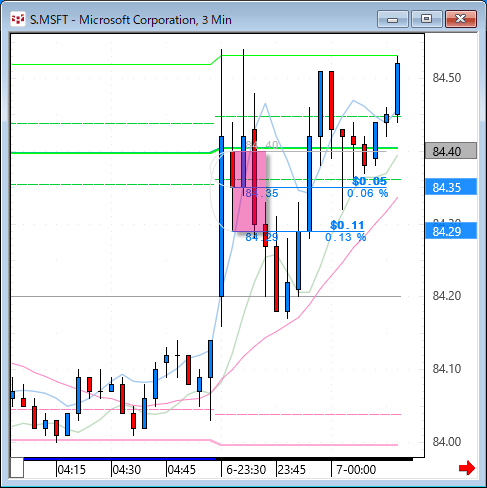
Task: Click the 84.50 price scale label
Action: point(447,78)
